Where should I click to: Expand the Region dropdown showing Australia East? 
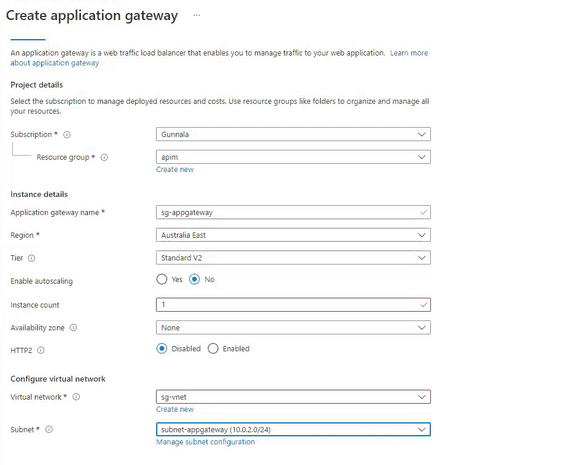293,235
